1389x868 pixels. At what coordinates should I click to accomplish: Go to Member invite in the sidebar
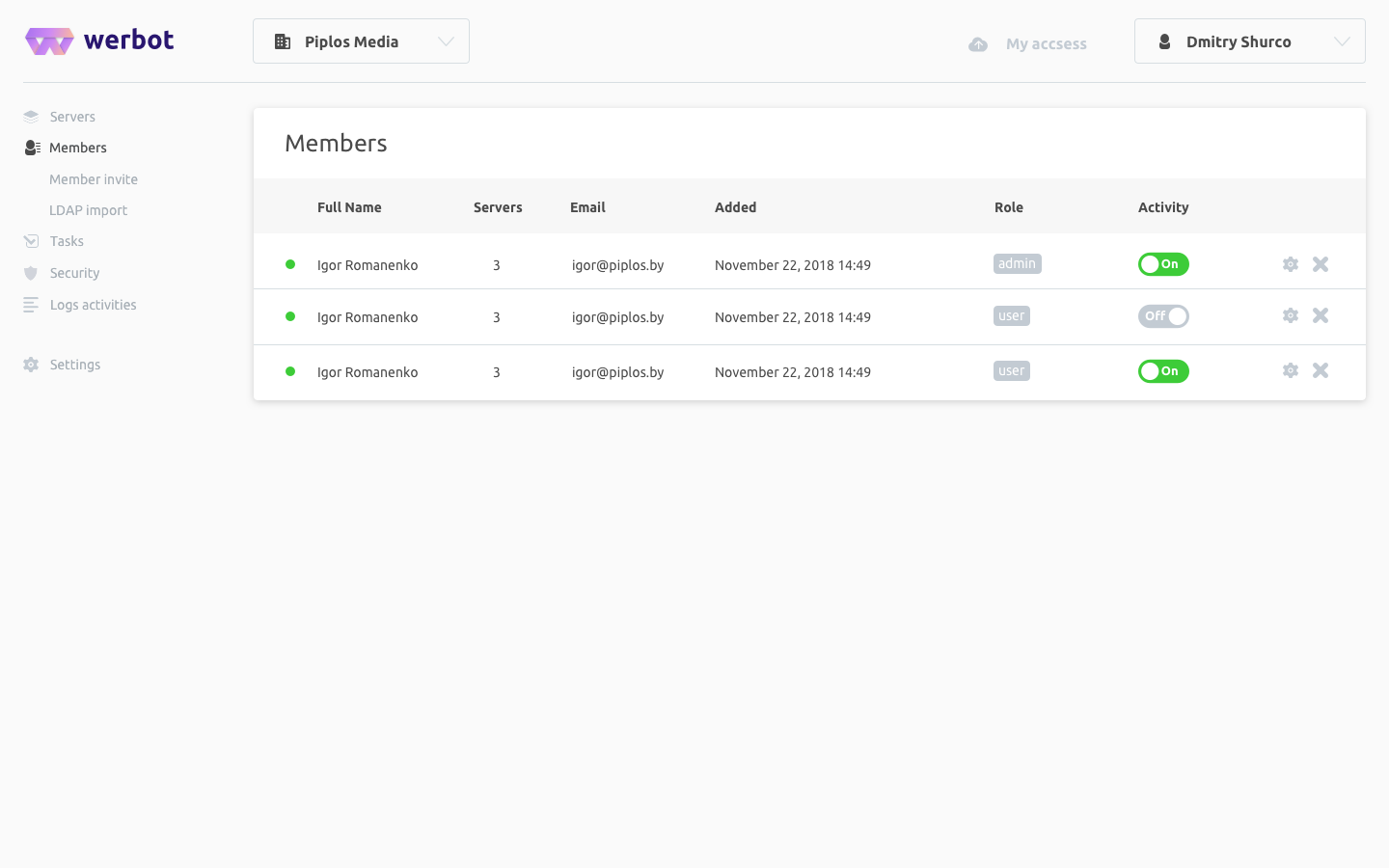pyautogui.click(x=94, y=179)
